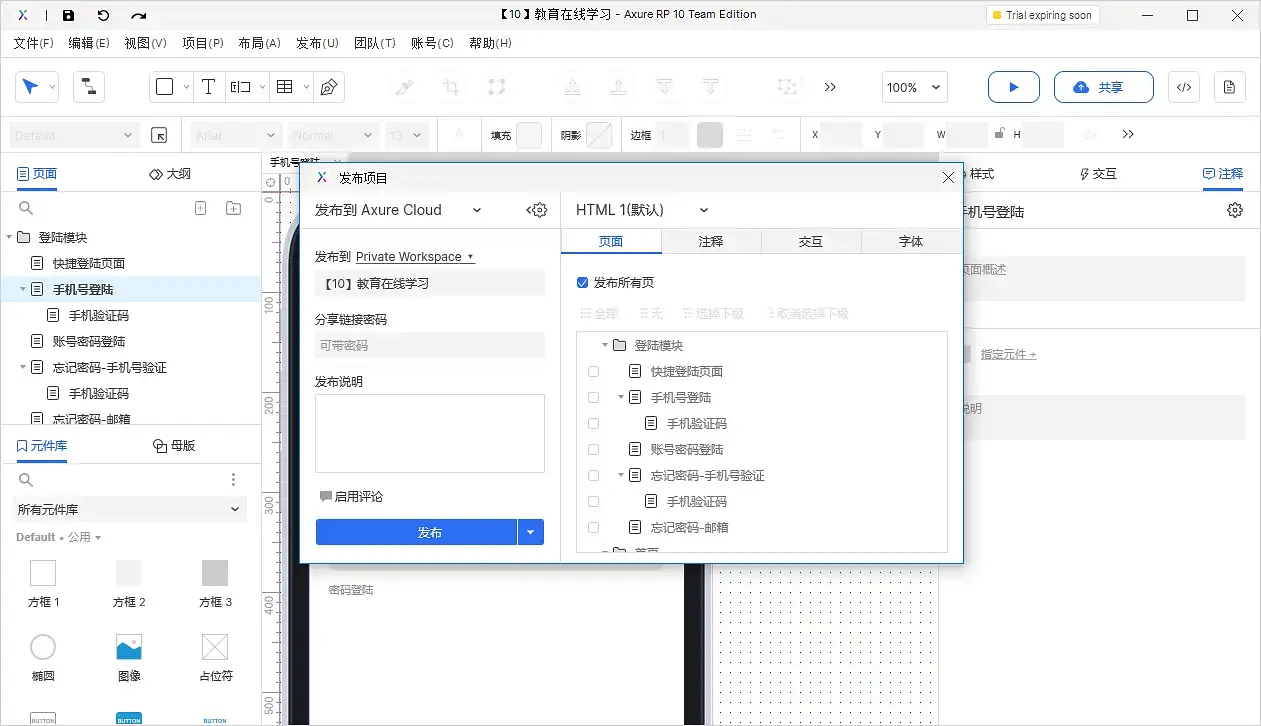
Task: Click inside the 发布说明 text area
Action: (429, 432)
